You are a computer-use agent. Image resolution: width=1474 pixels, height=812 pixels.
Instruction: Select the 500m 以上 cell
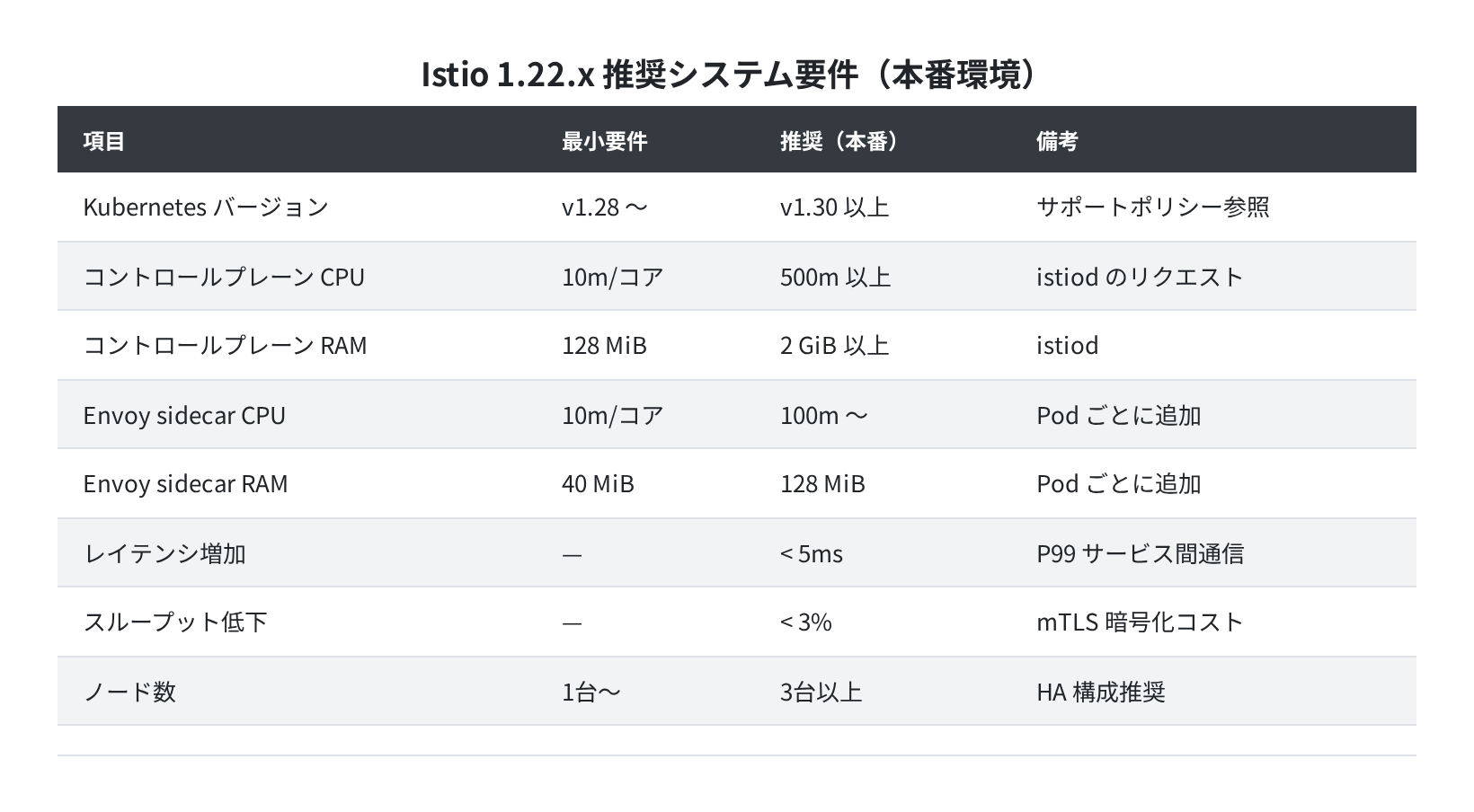click(x=836, y=277)
